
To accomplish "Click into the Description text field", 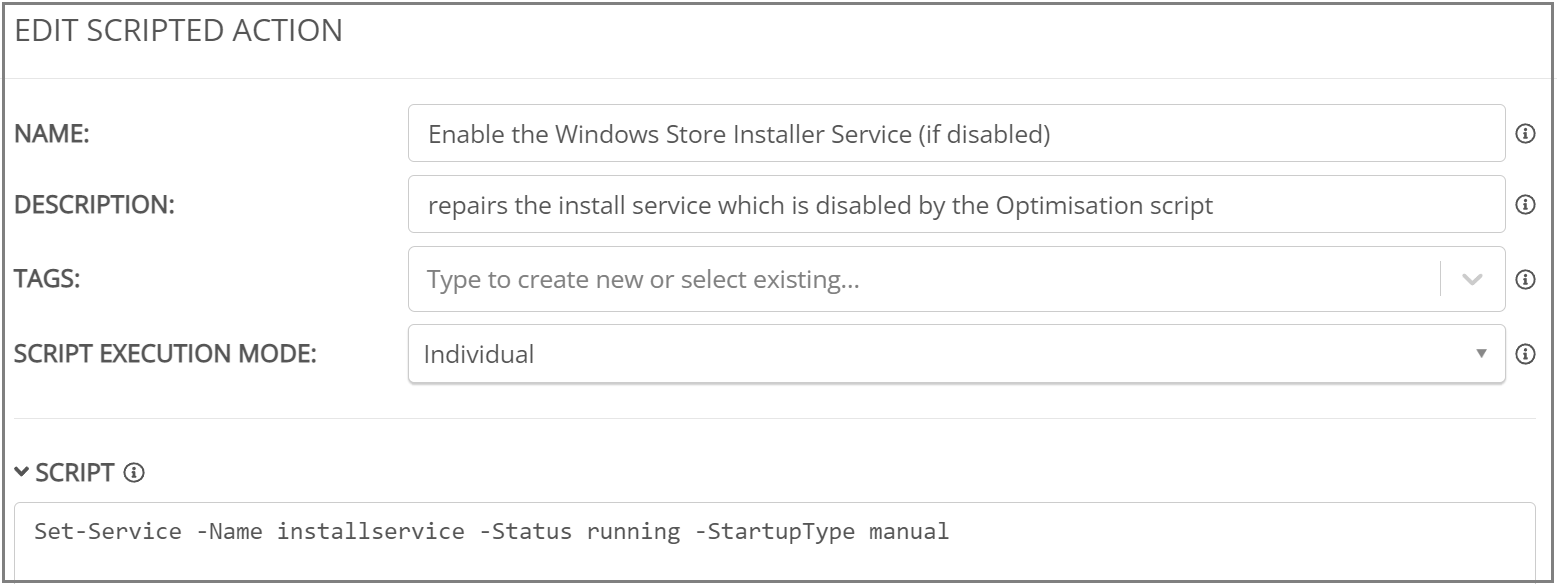I will point(956,204).
